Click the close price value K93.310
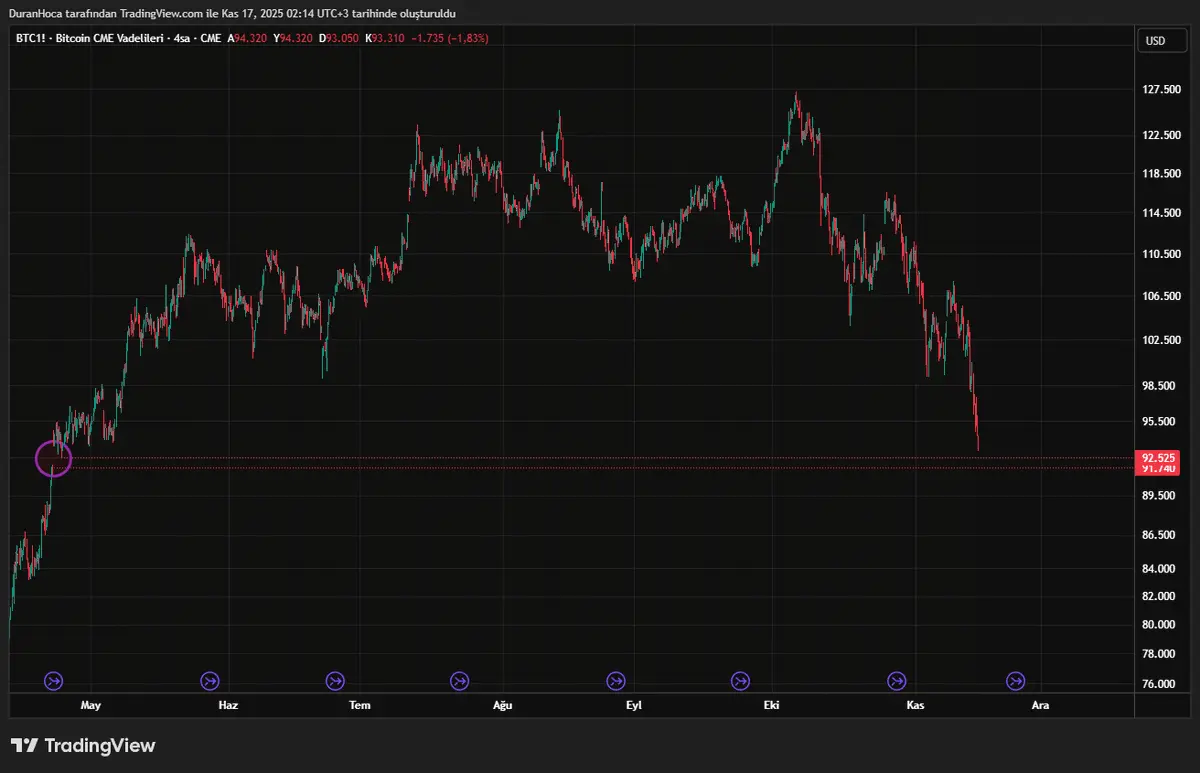This screenshot has width=1200, height=773. pos(386,38)
